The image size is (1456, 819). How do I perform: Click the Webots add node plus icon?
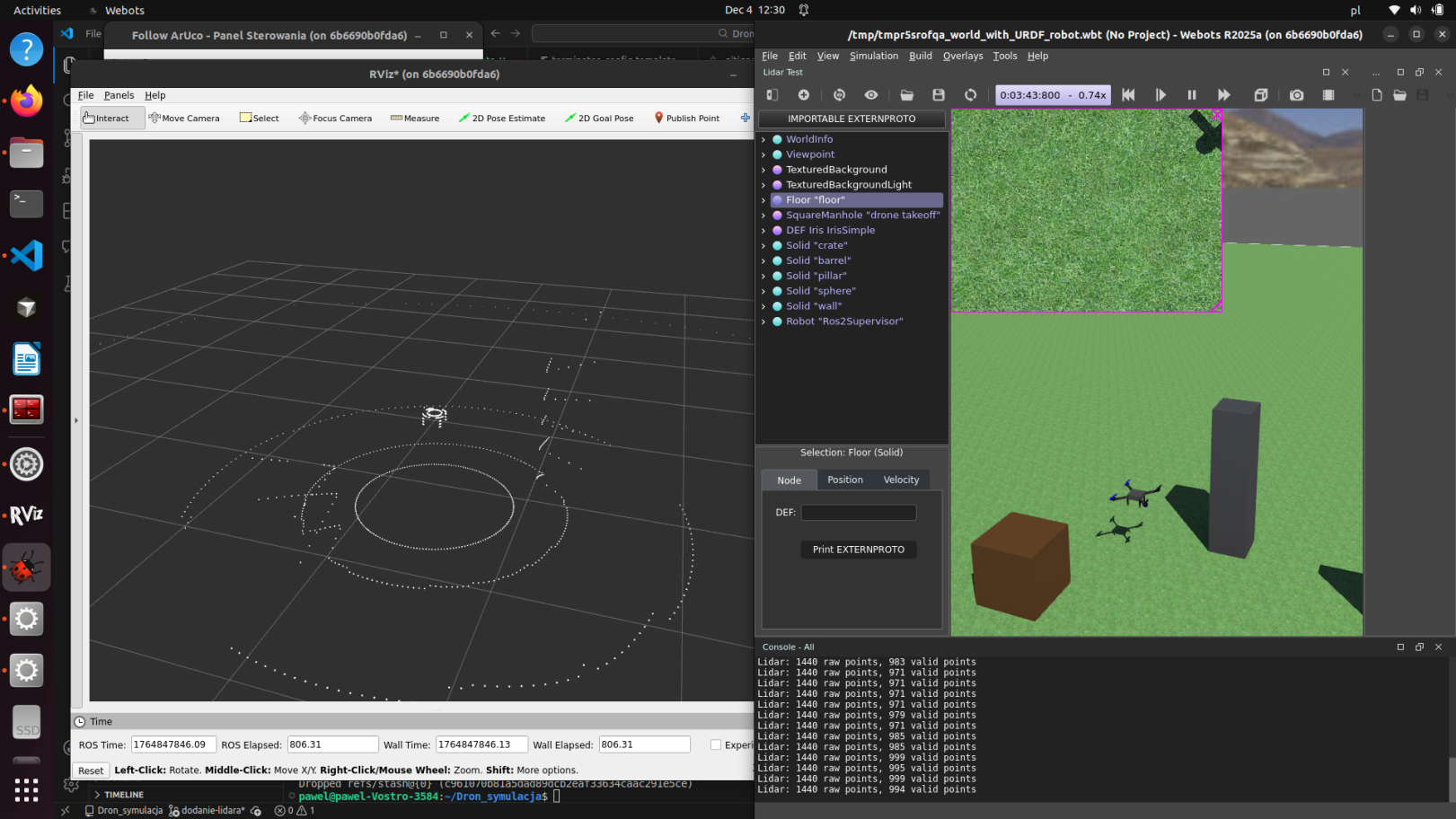click(803, 95)
